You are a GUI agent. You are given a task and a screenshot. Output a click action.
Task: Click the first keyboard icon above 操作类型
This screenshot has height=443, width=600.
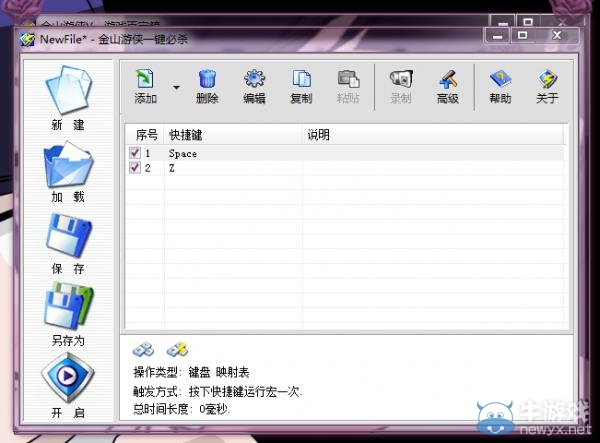coord(143,349)
